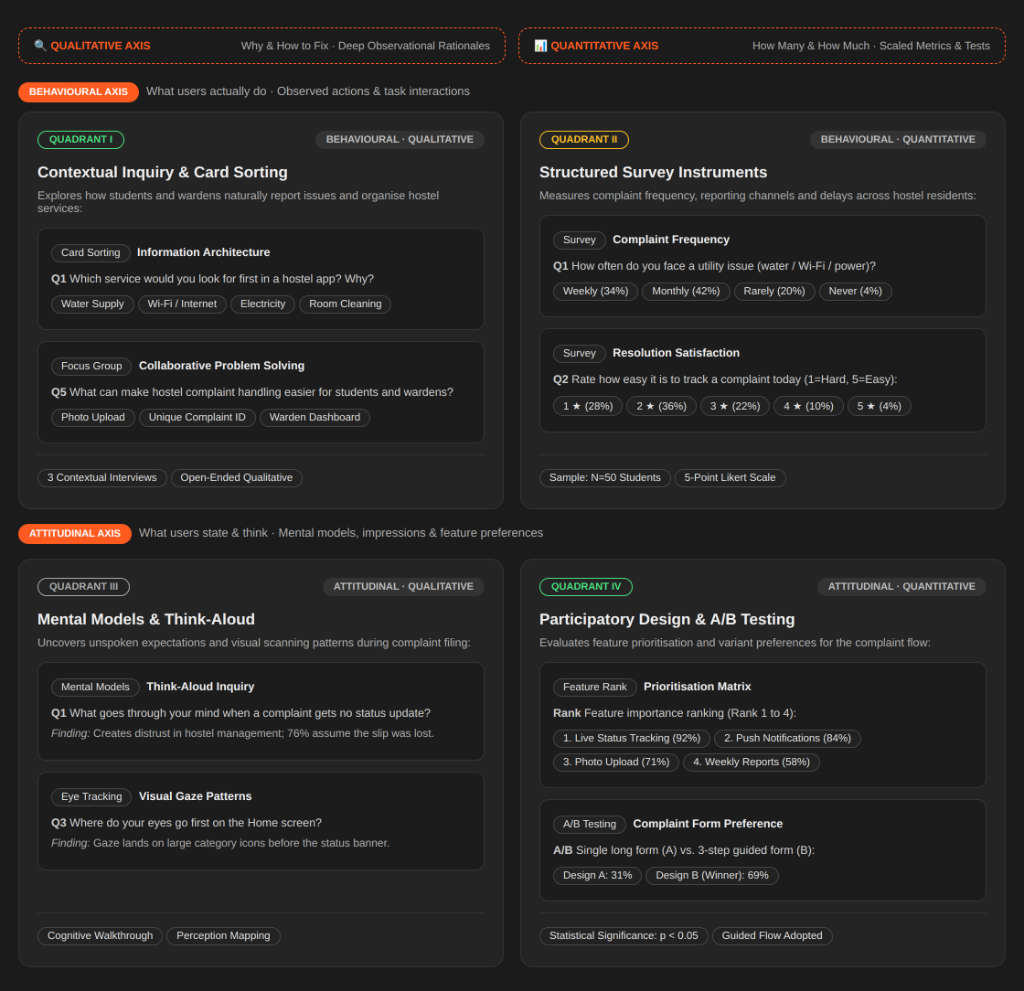Click the Sample: N=50 Students tag

[x=605, y=478]
